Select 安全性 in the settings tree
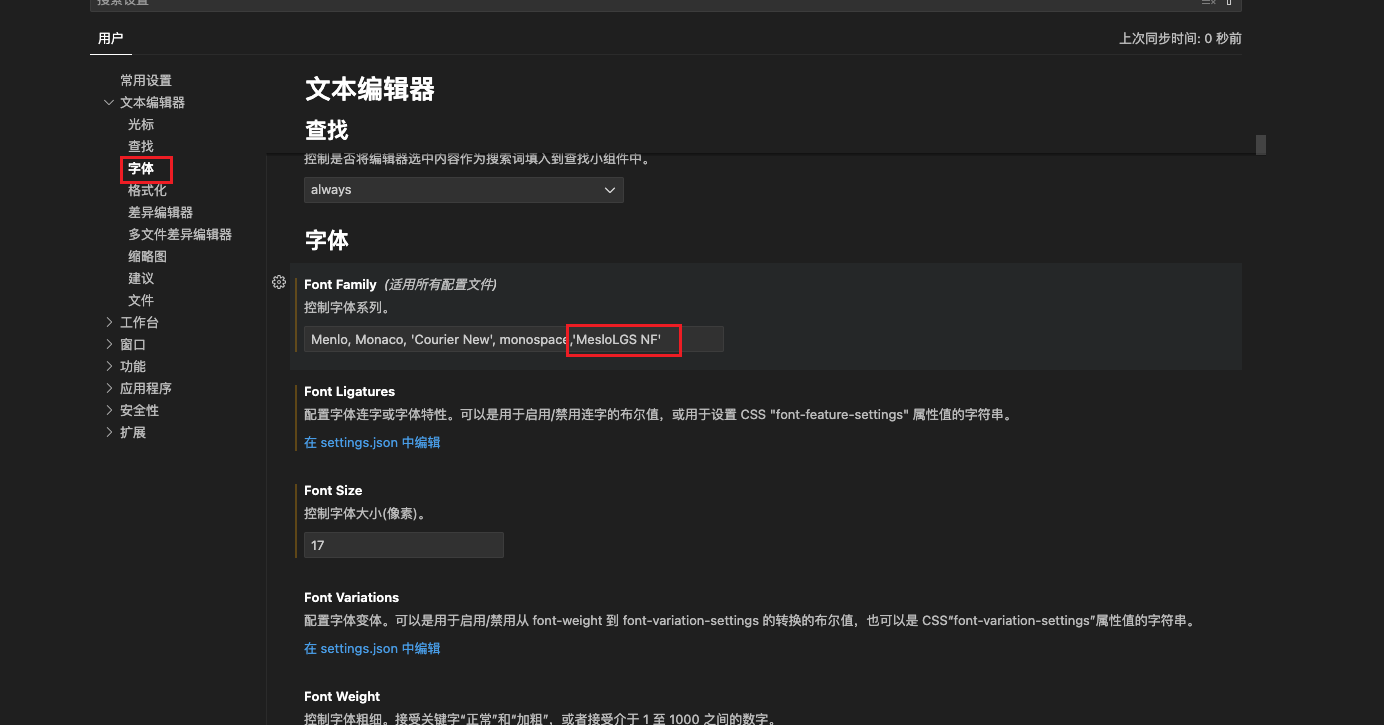The width and height of the screenshot is (1384, 725). click(139, 410)
